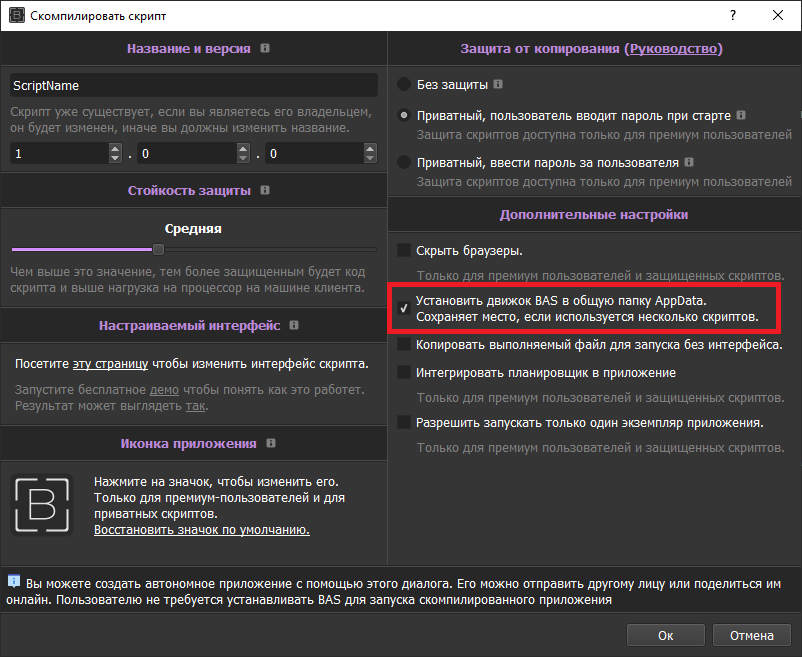Click info icon beside Без защиты option
The width and height of the screenshot is (802, 657).
coord(498,85)
